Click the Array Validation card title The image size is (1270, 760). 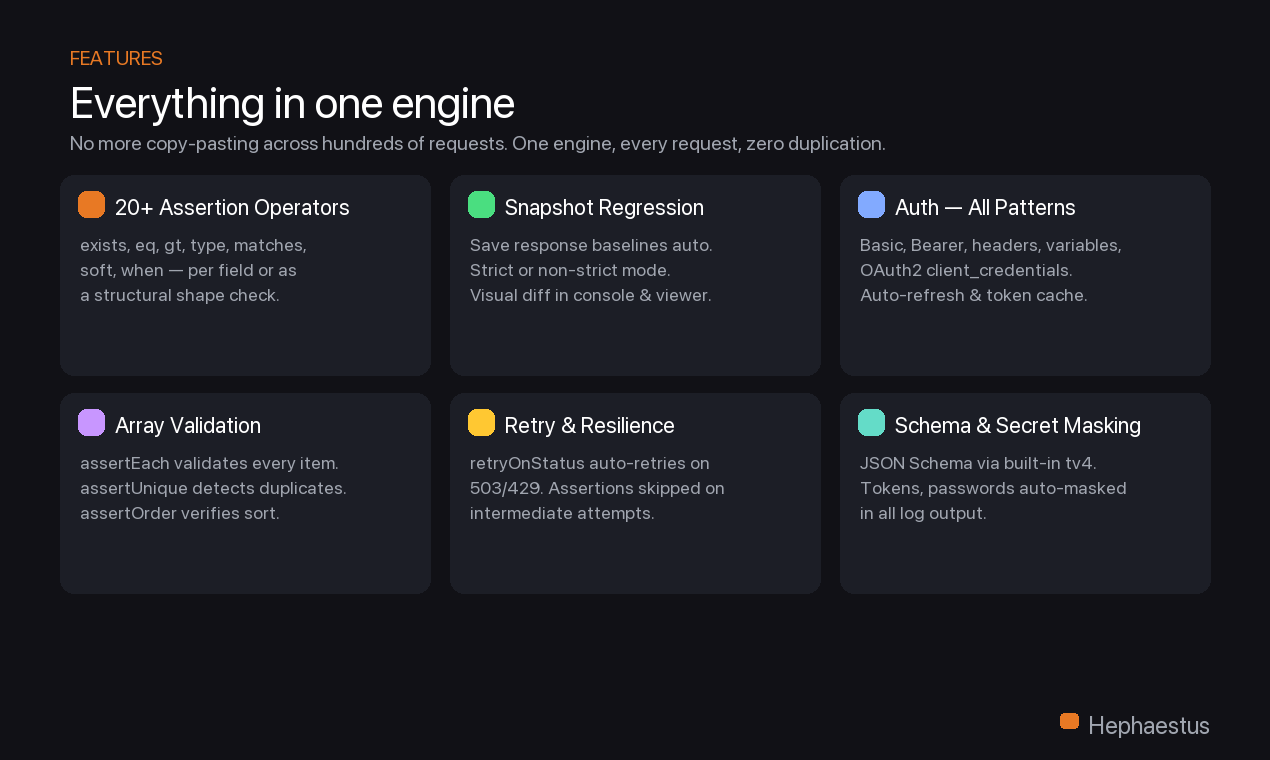(x=188, y=426)
